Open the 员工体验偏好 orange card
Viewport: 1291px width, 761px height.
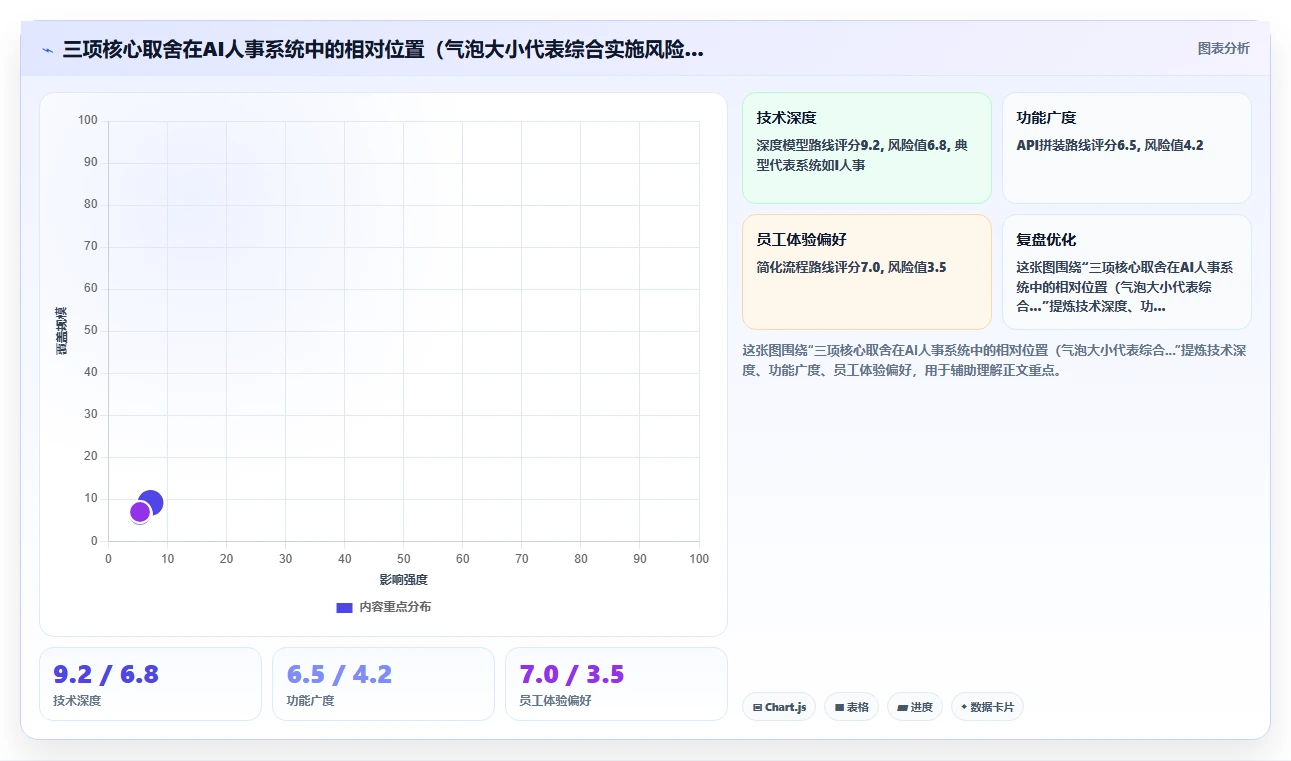point(866,272)
